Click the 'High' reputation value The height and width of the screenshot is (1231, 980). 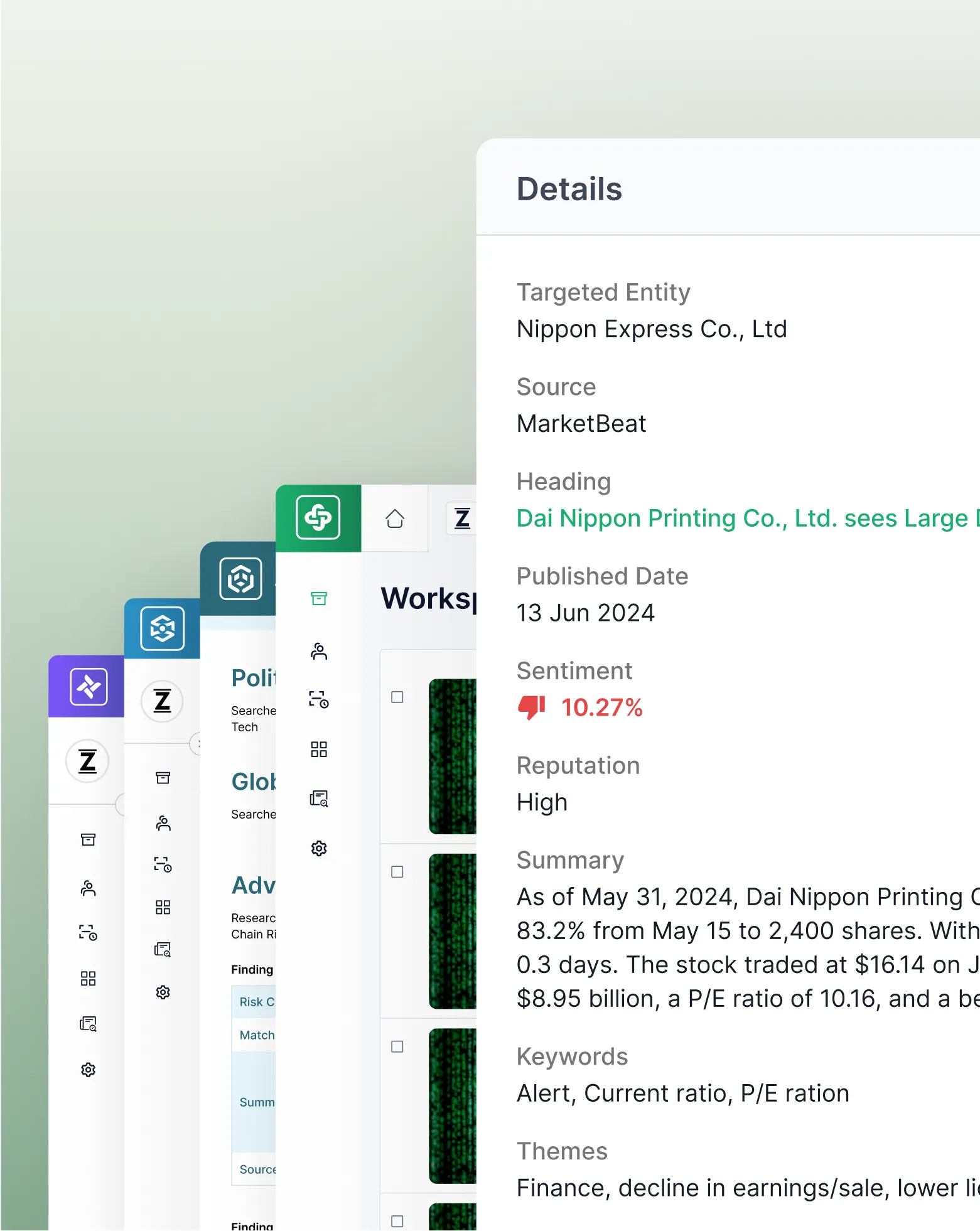(542, 802)
